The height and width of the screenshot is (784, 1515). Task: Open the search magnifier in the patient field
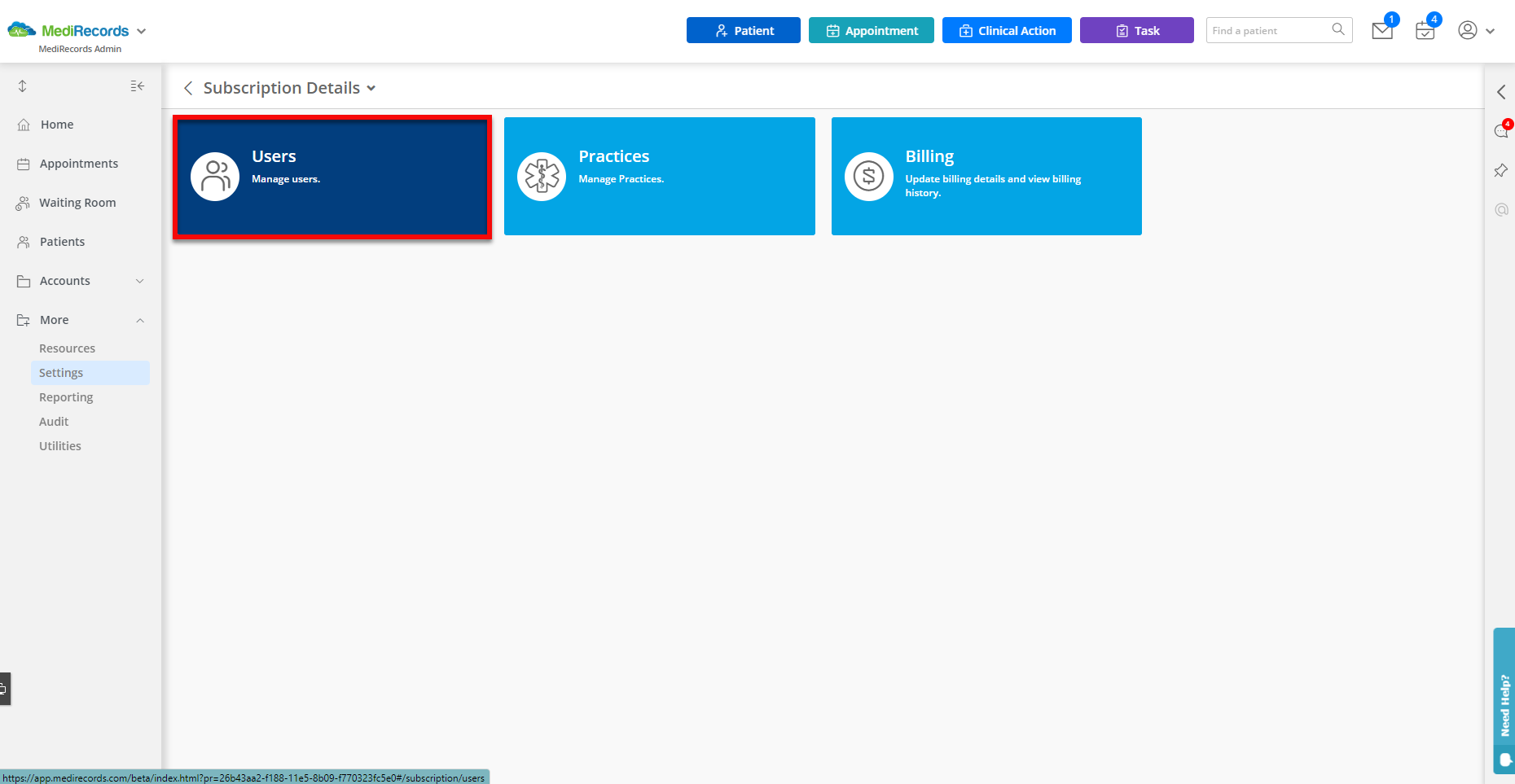[1338, 29]
